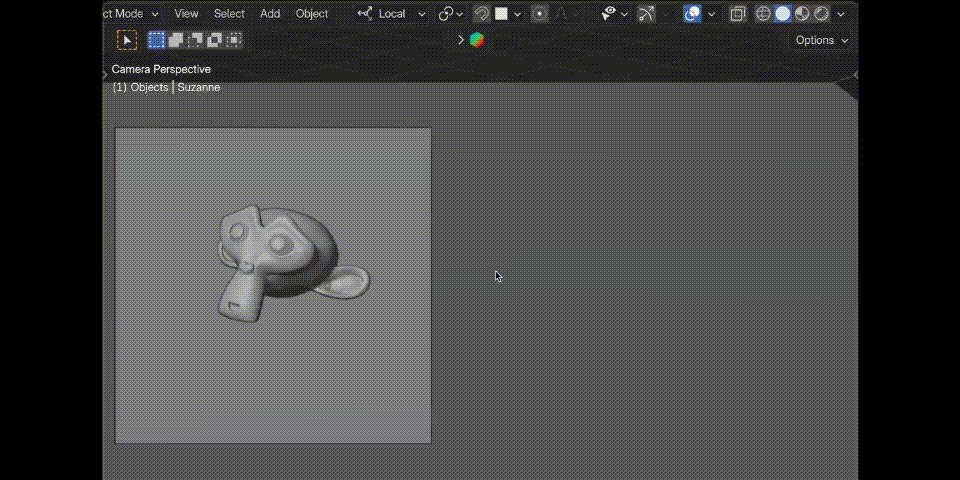
Task: Expand the chevron beside the hexagon icon
Action: (x=461, y=40)
